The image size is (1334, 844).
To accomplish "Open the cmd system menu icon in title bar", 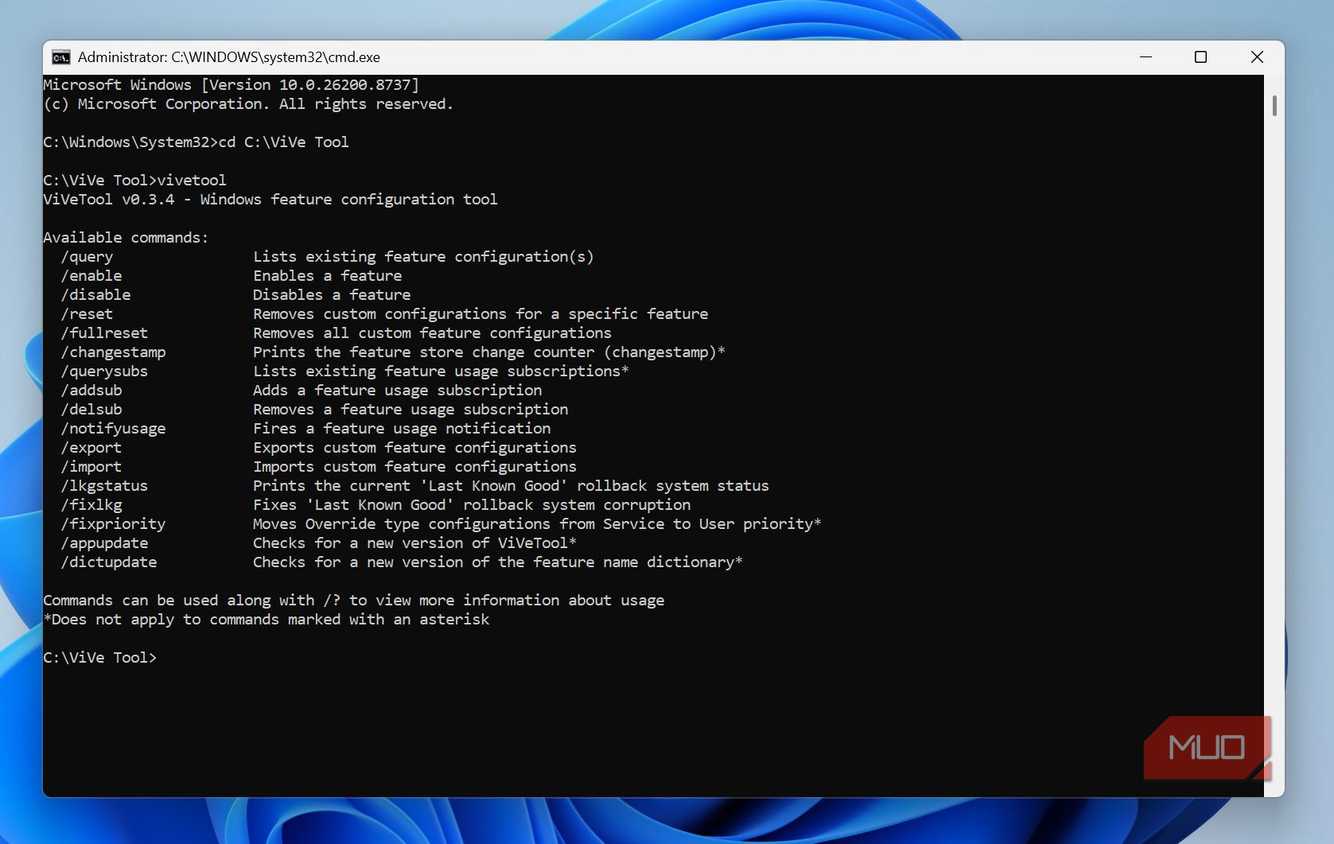I will coord(61,57).
